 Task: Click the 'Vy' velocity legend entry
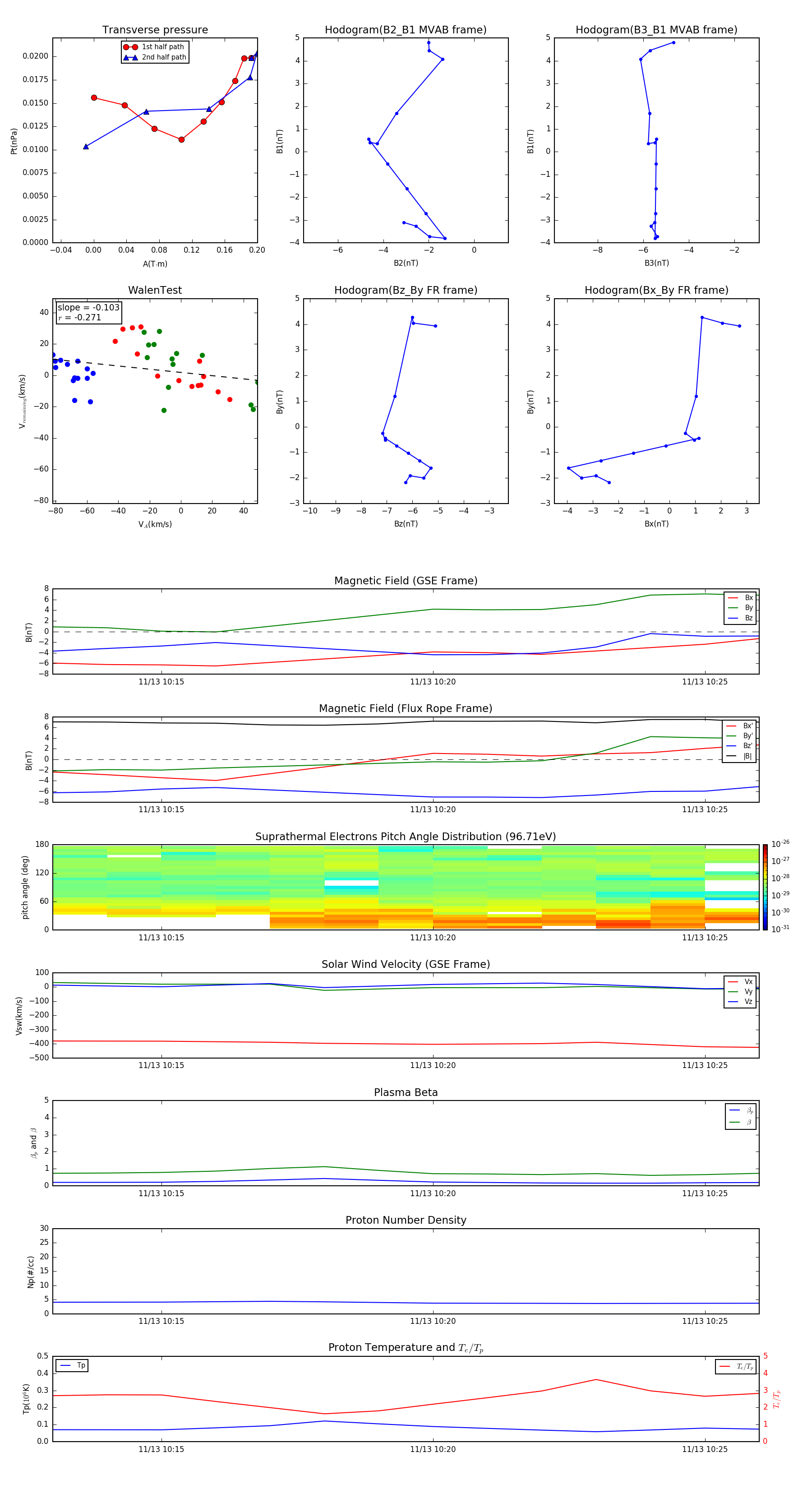click(740, 991)
